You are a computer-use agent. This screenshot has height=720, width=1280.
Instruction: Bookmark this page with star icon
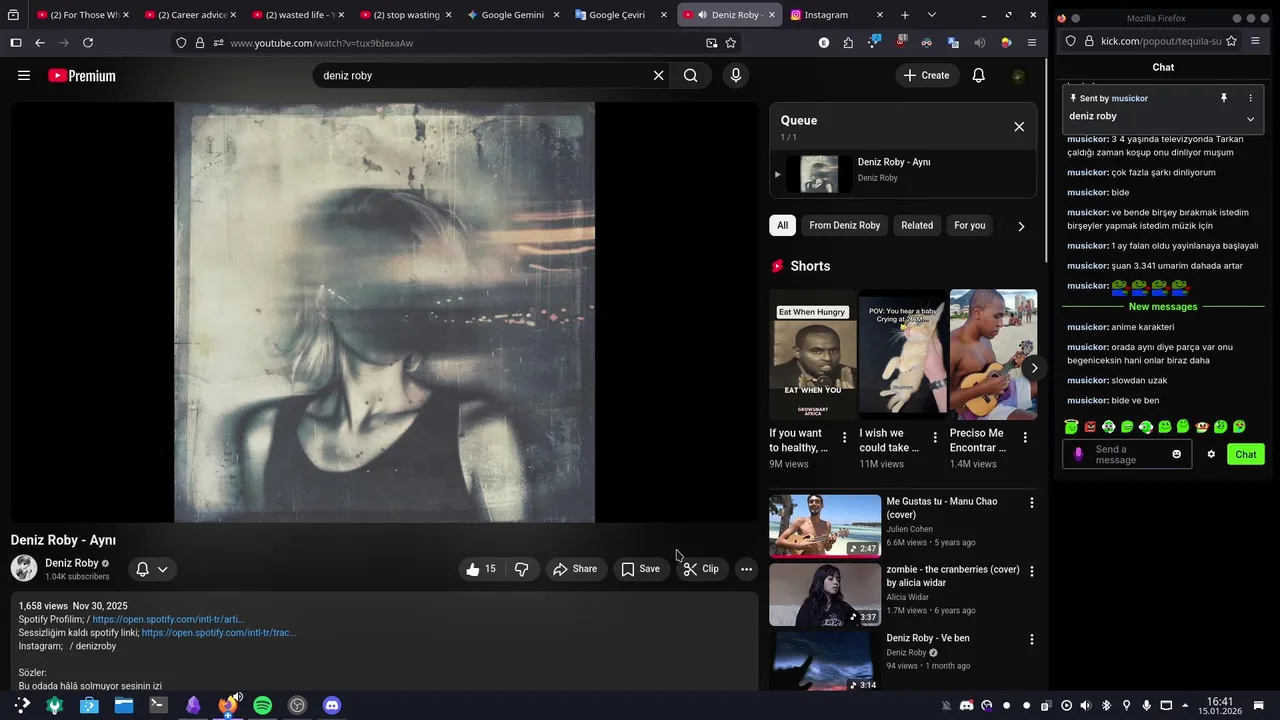point(731,43)
